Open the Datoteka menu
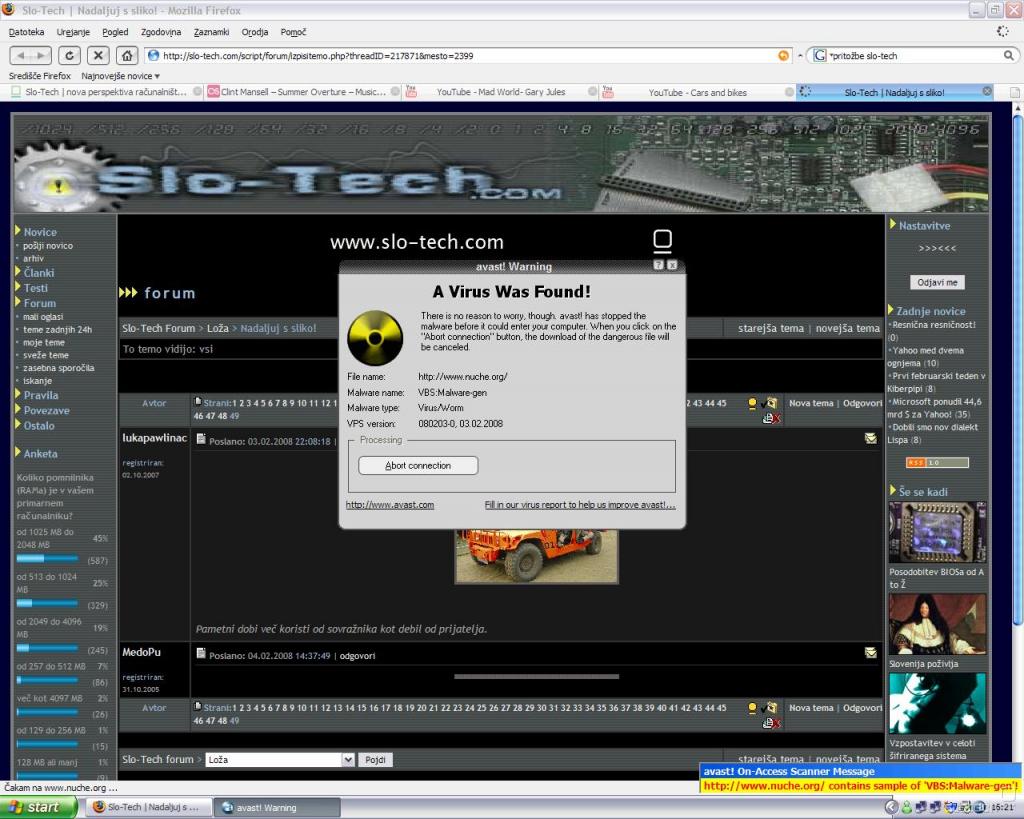This screenshot has width=1024, height=819. (x=27, y=32)
